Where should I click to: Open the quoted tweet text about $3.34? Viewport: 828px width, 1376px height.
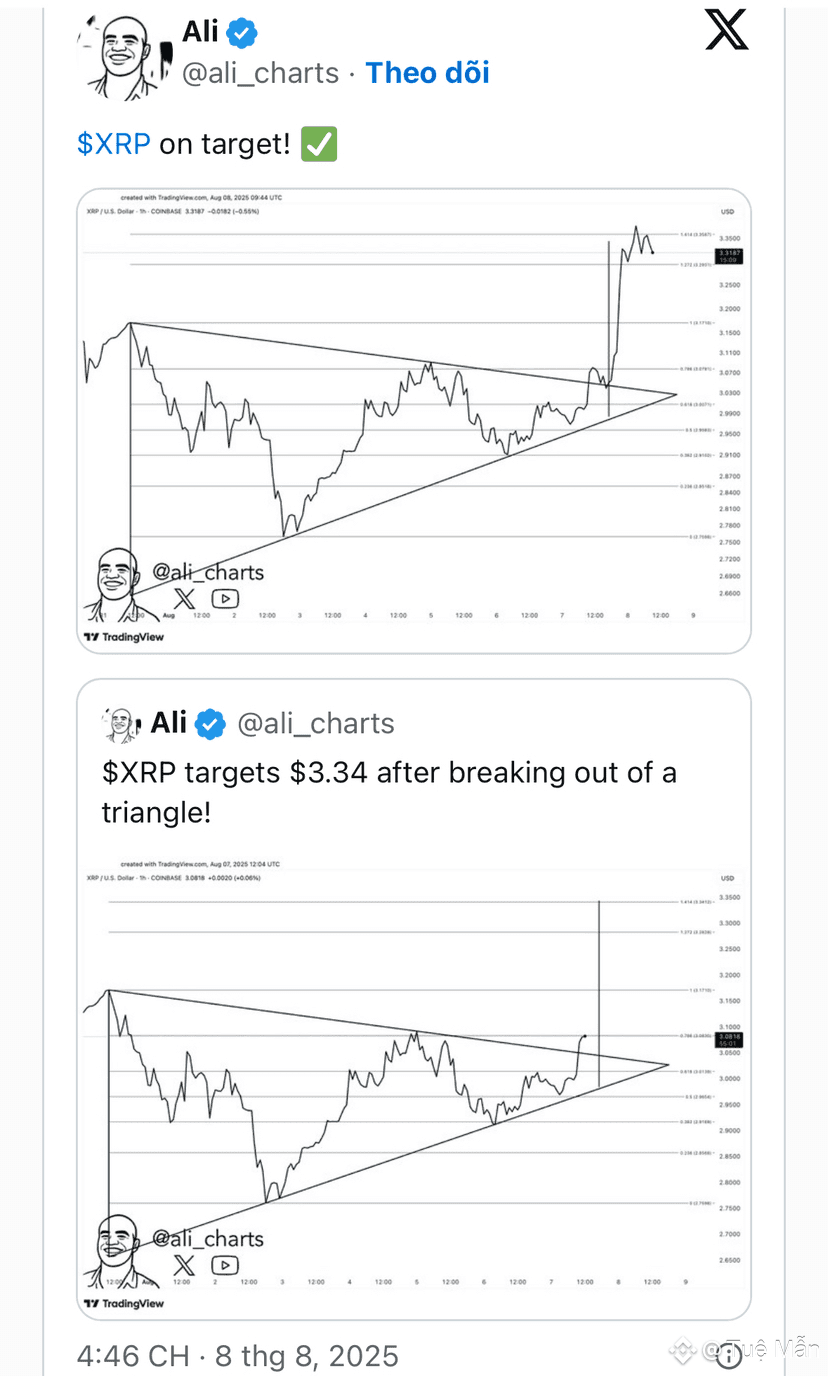click(x=389, y=792)
